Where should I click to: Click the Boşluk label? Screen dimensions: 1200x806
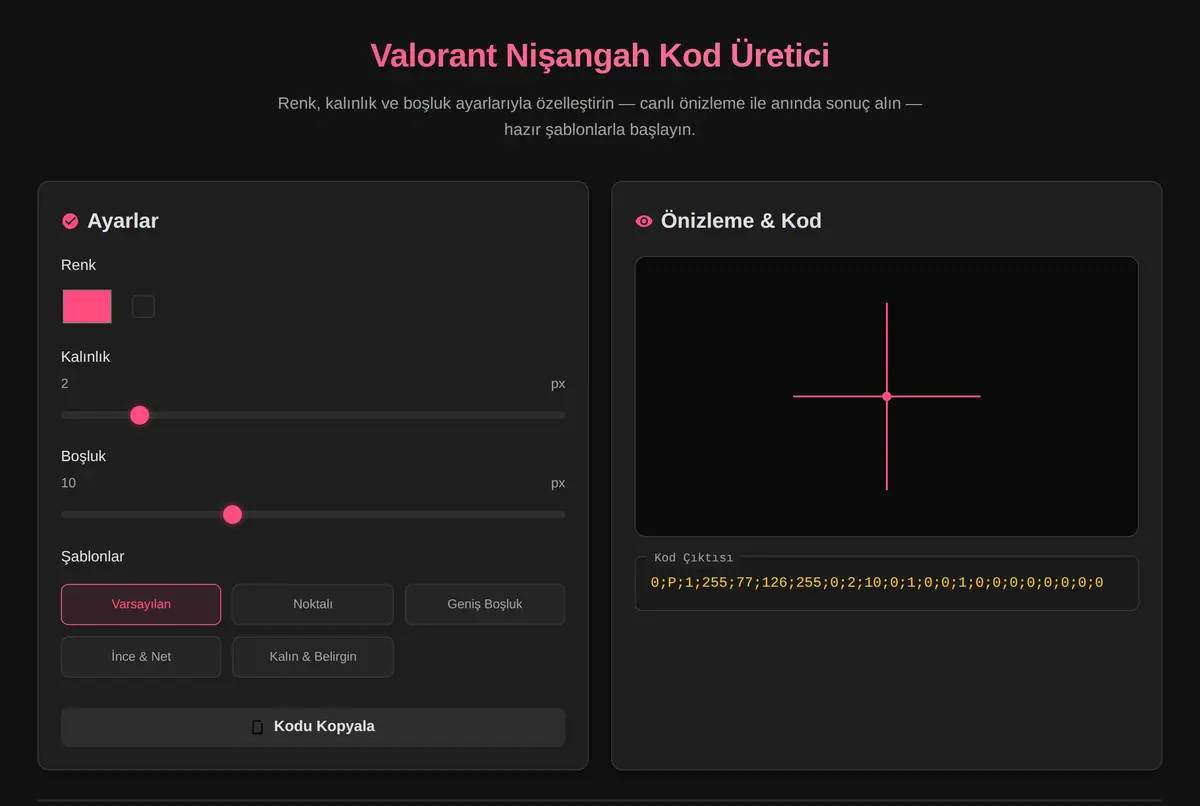[83, 456]
